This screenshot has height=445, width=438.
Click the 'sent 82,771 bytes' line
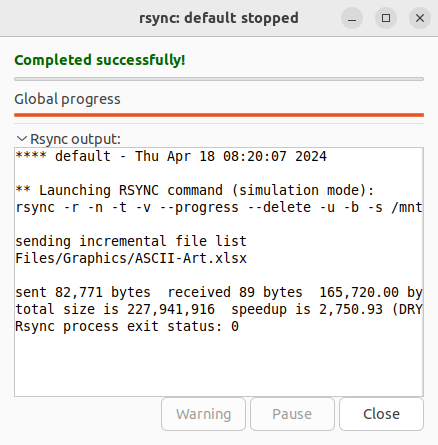coord(219,292)
